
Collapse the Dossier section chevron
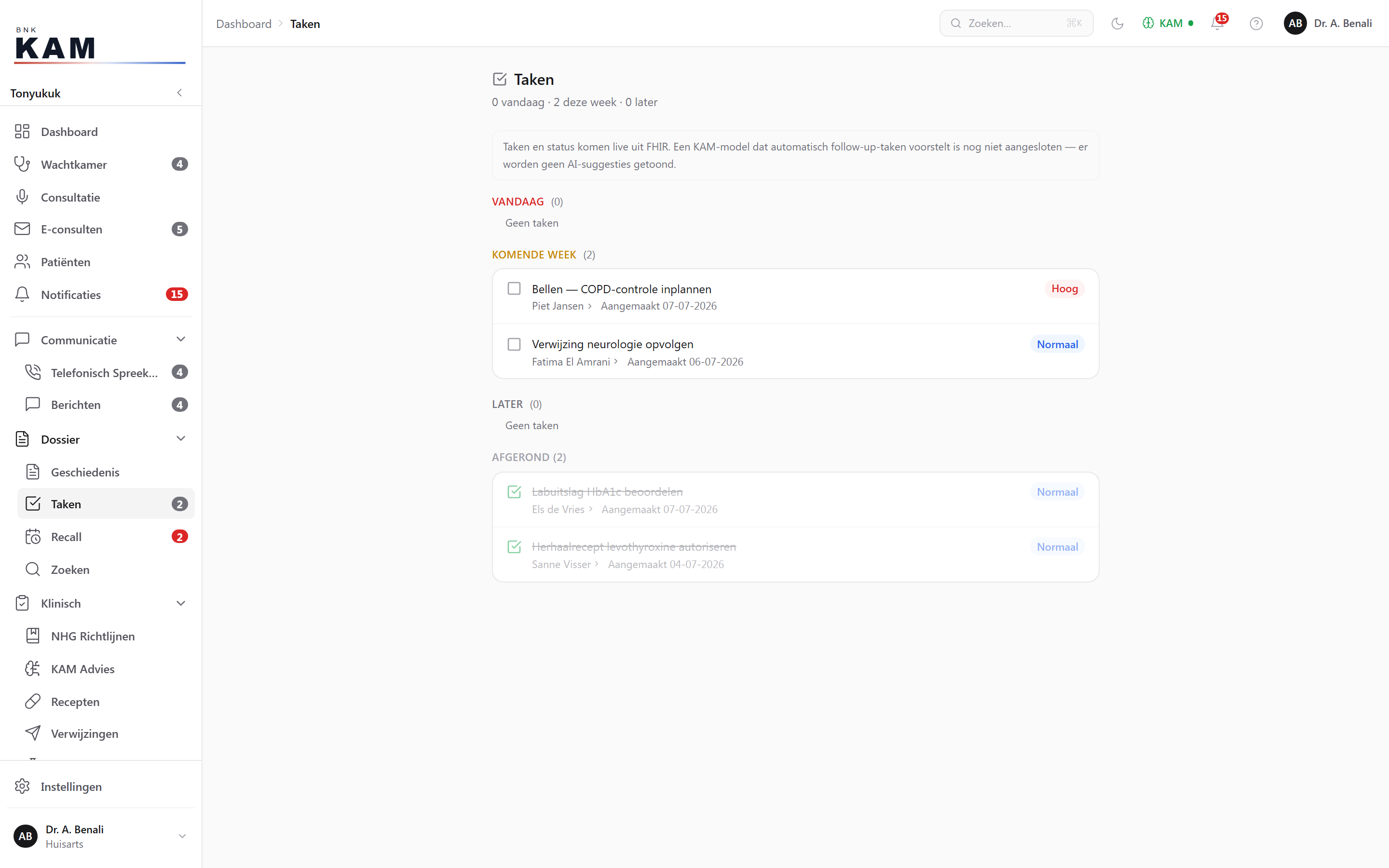[x=181, y=439]
